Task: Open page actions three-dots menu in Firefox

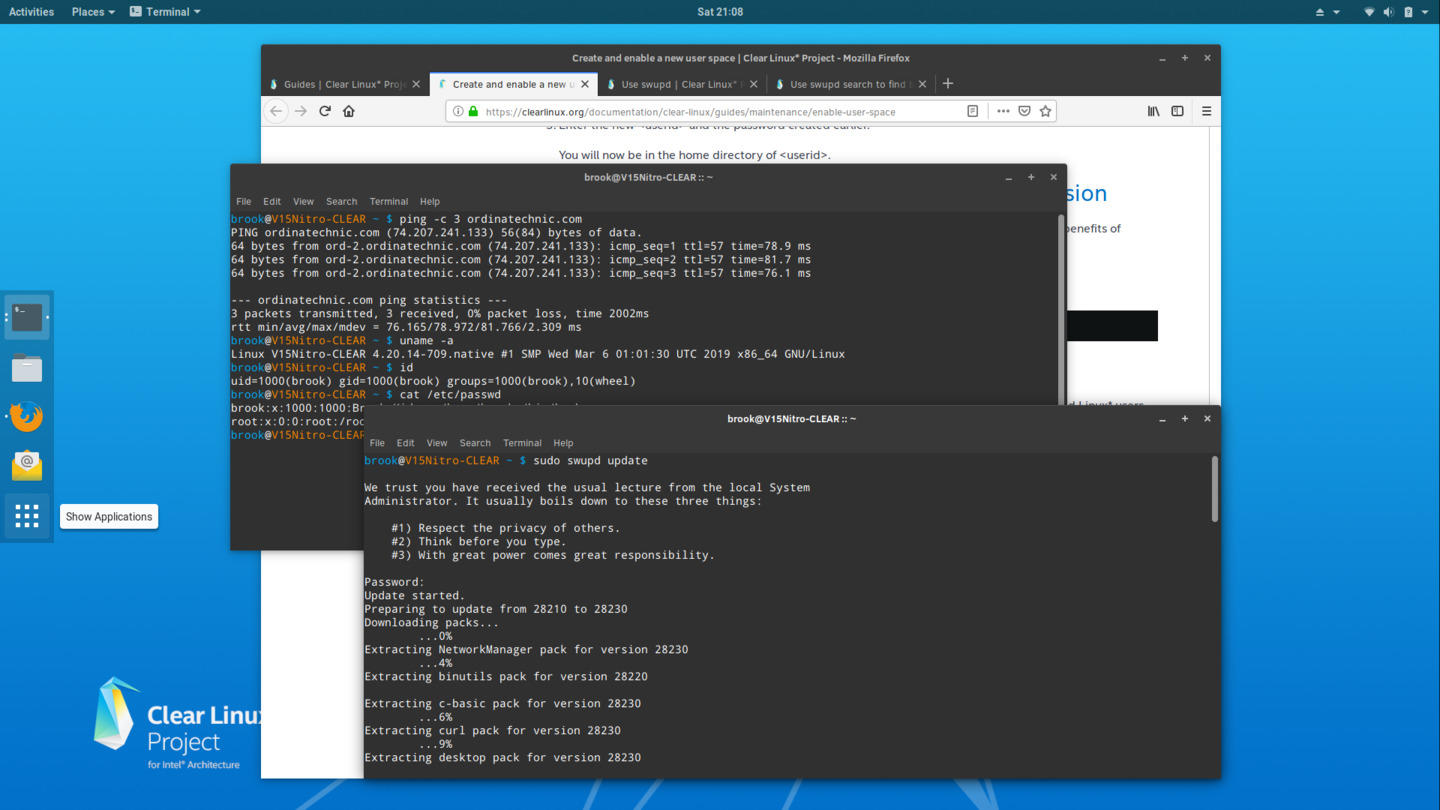Action: 1003,111
